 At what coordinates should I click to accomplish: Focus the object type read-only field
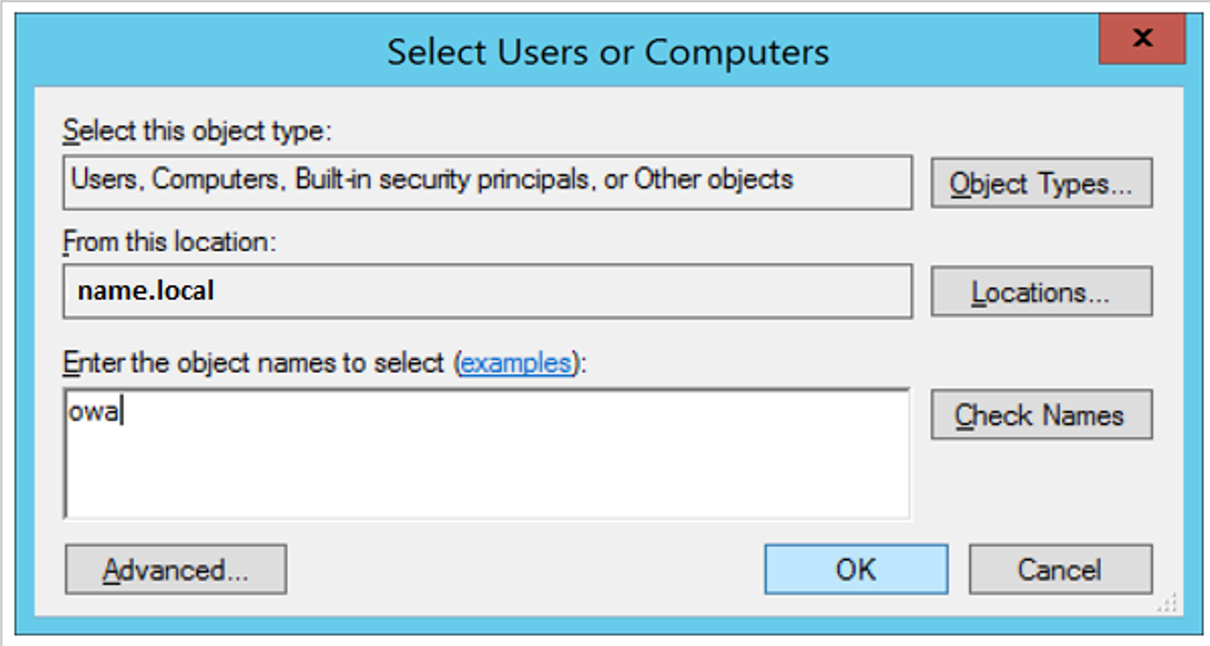(487, 182)
